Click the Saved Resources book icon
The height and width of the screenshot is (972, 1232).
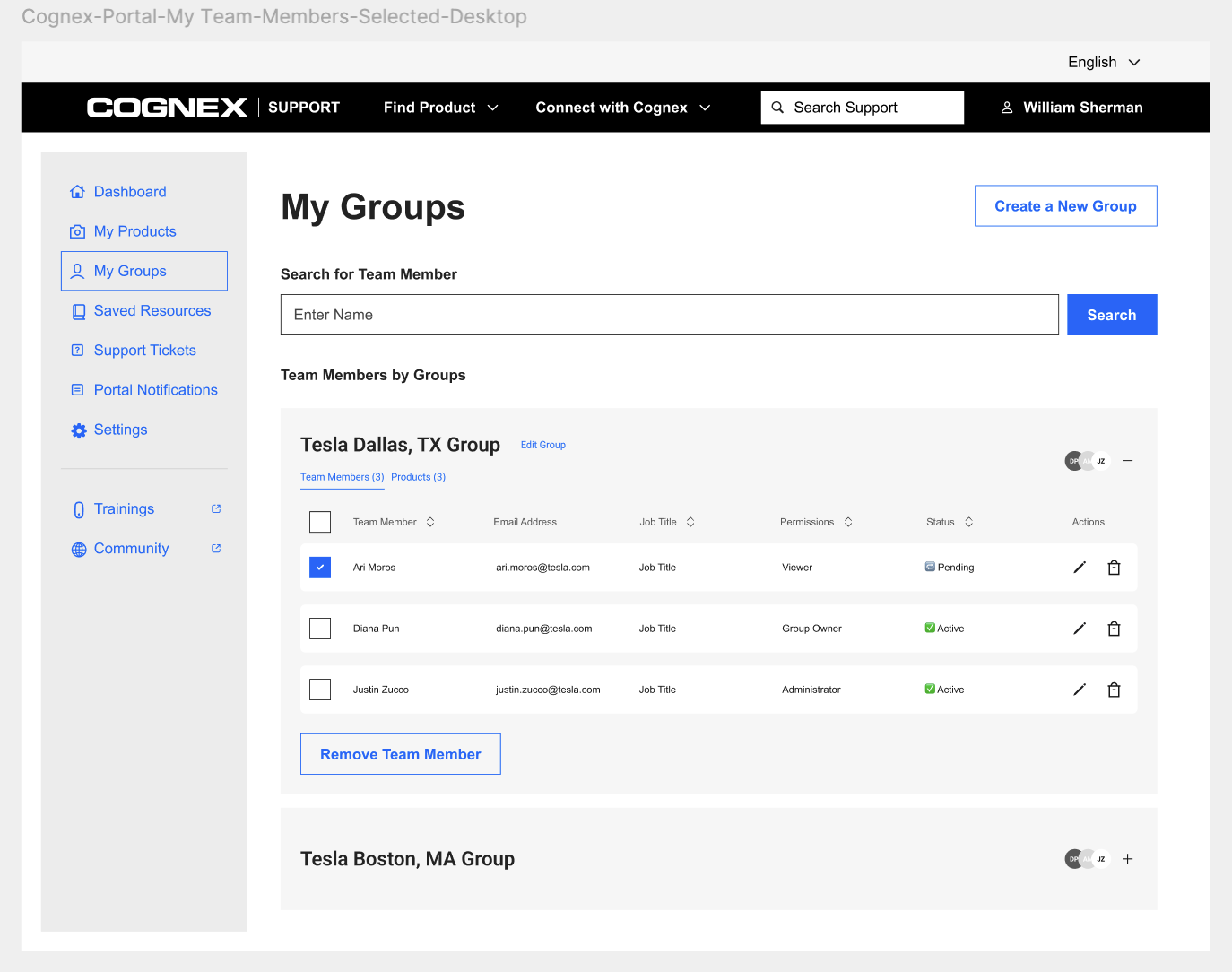point(78,311)
